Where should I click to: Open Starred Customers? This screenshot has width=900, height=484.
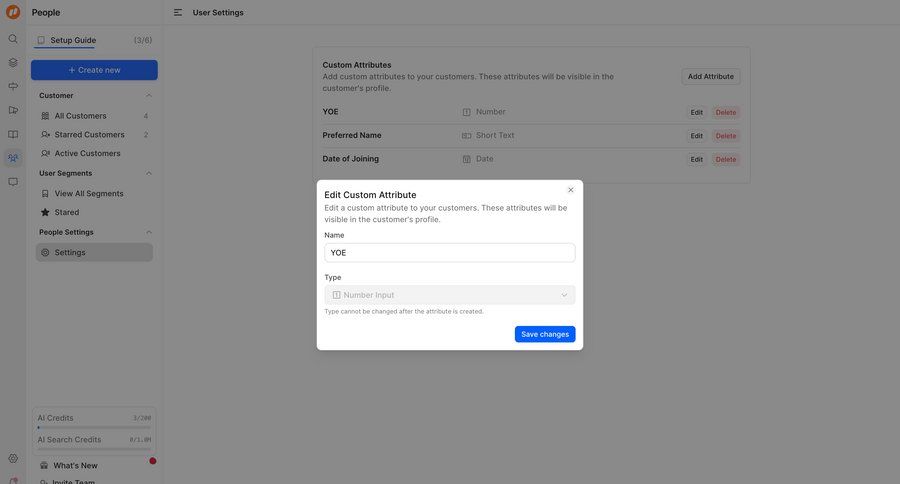coord(94,134)
